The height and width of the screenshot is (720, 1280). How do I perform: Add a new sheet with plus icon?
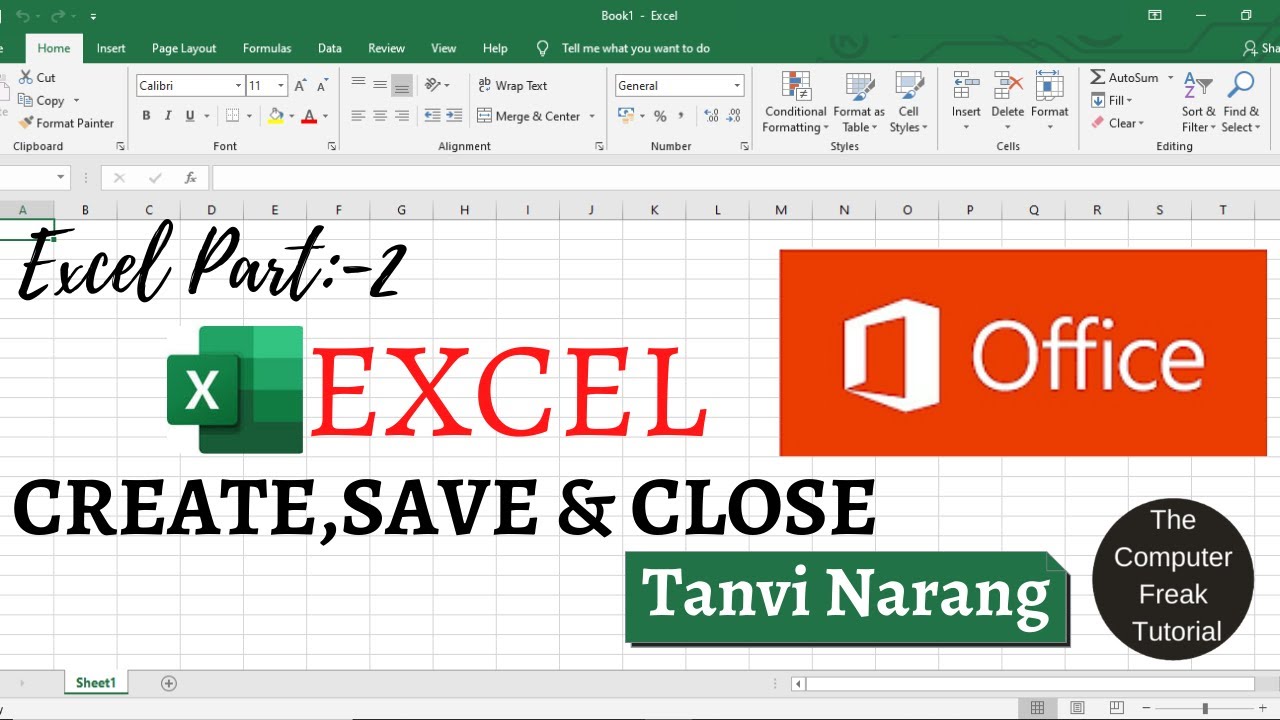[x=169, y=683]
